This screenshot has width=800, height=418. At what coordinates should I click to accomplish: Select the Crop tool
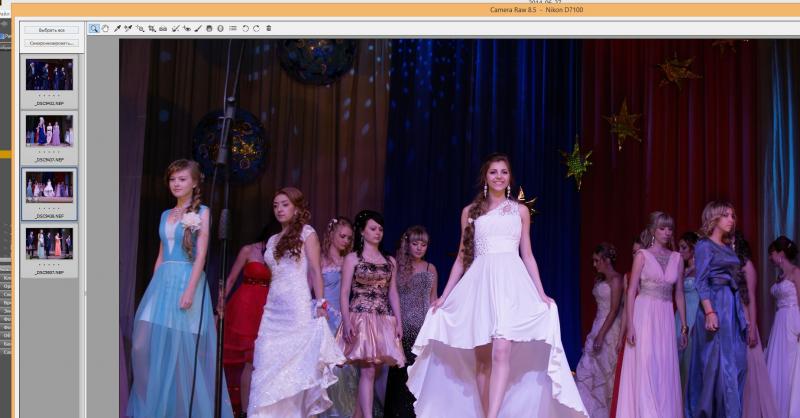(152, 29)
